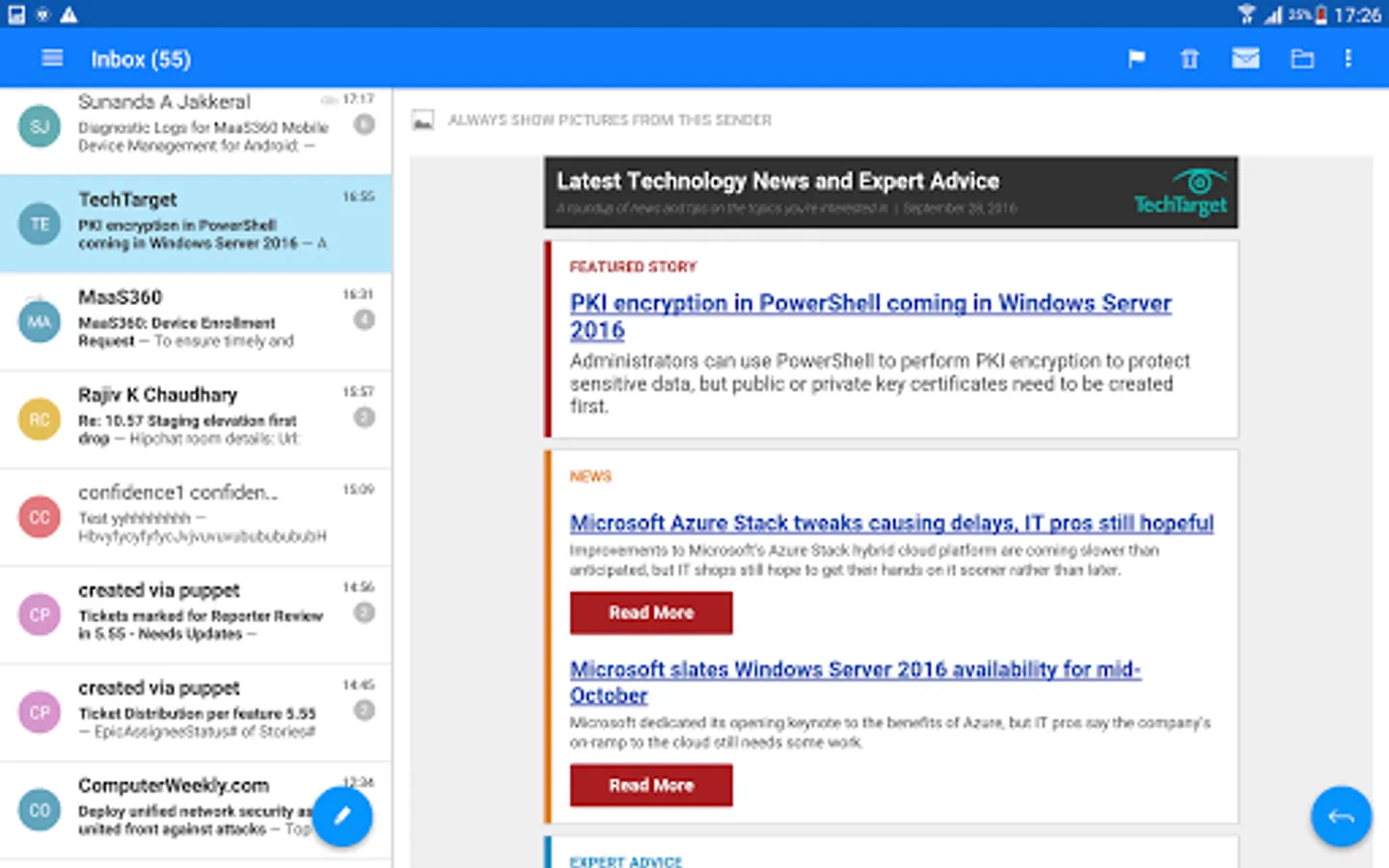The image size is (1389, 868).
Task: Open confidence1 Test email
Action: click(x=196, y=517)
